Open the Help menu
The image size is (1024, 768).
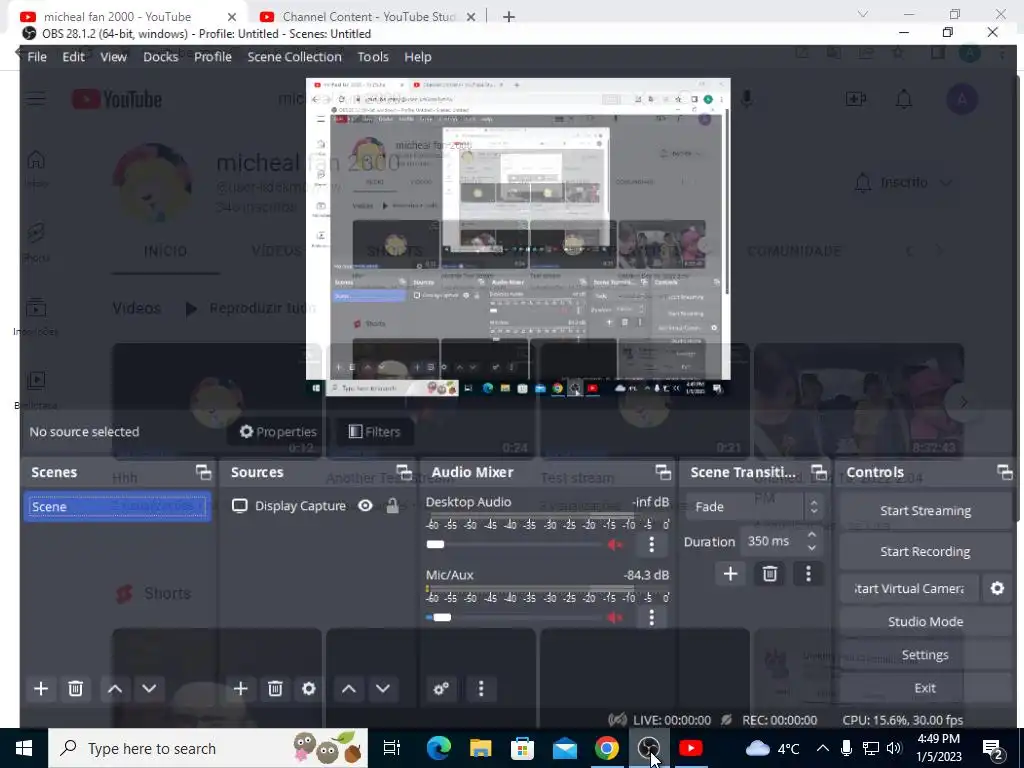click(417, 57)
